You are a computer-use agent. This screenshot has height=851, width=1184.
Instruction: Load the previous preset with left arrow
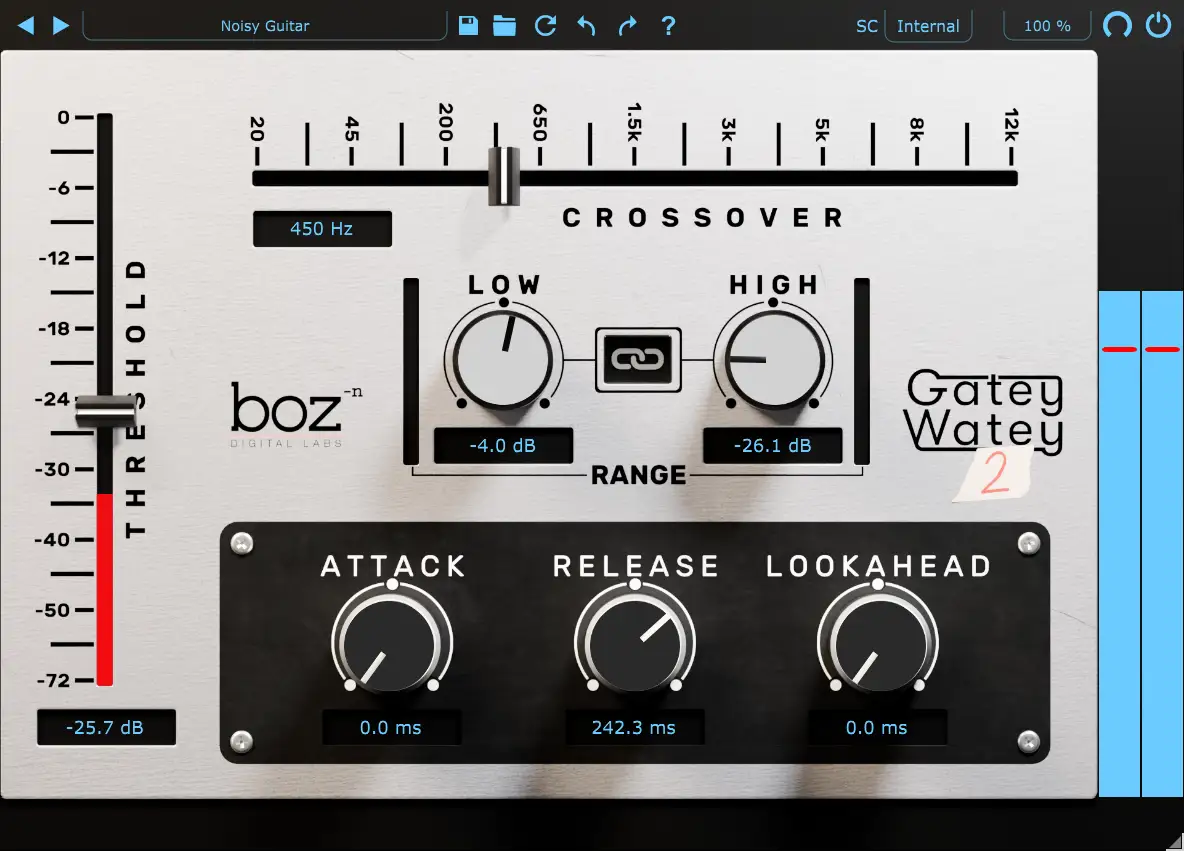point(26,26)
